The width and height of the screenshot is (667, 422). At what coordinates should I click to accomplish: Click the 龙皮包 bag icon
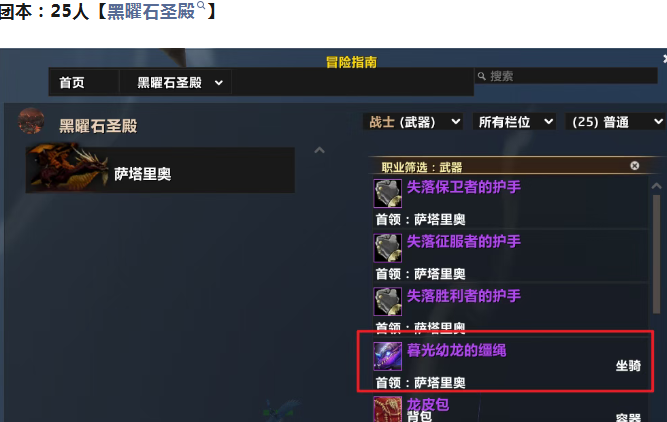tap(388, 409)
